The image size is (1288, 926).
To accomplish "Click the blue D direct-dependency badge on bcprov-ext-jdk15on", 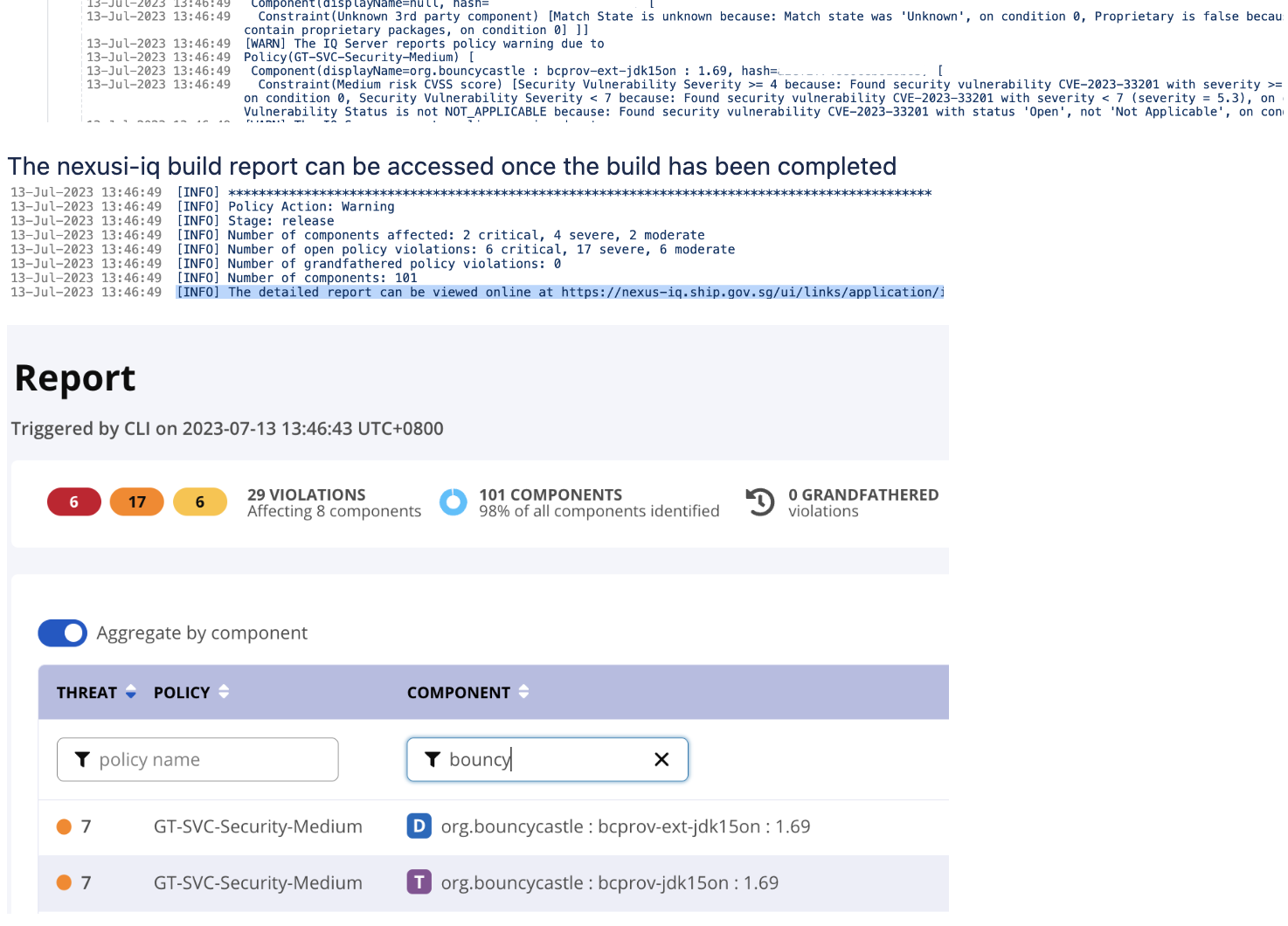I will (x=419, y=826).
